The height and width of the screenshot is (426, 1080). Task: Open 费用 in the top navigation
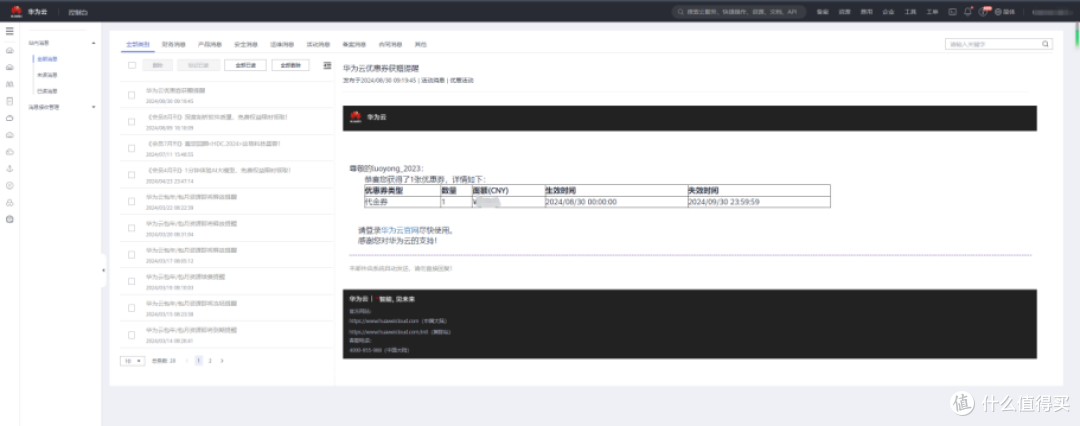click(866, 12)
